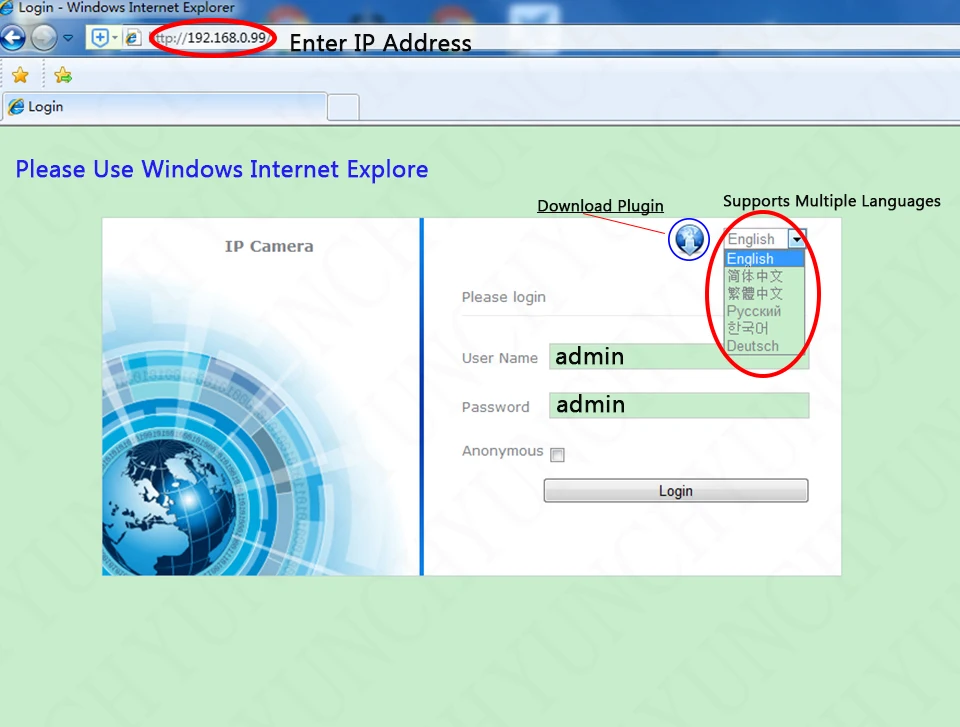This screenshot has height=727, width=960.
Task: Click the IP Camera heading text
Action: coord(269,246)
